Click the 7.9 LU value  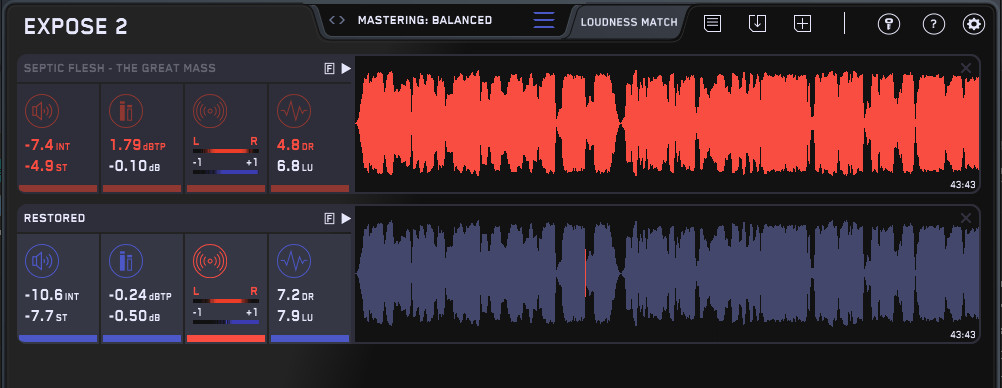[295, 316]
